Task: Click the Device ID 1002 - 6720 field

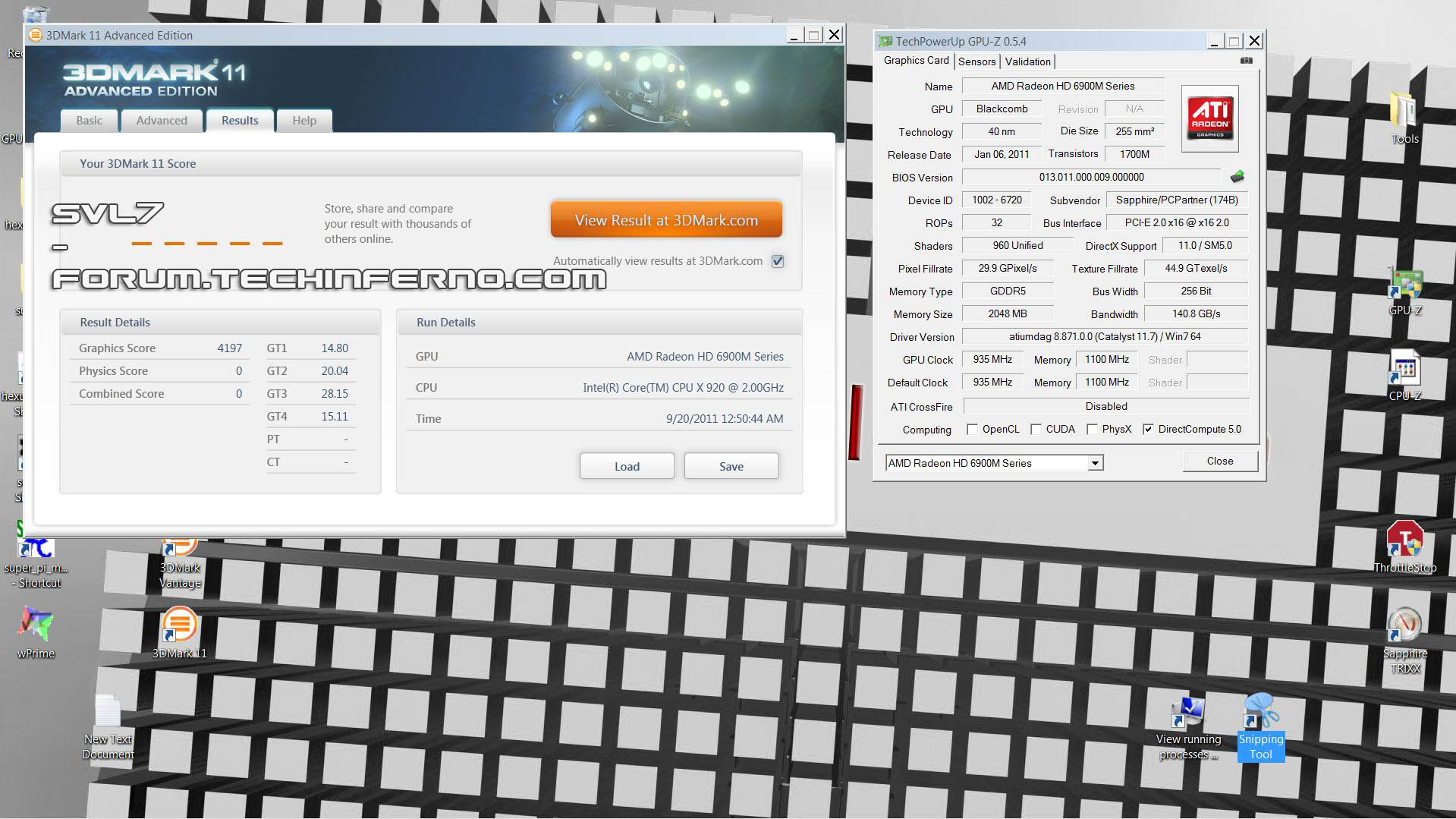Action: [996, 200]
